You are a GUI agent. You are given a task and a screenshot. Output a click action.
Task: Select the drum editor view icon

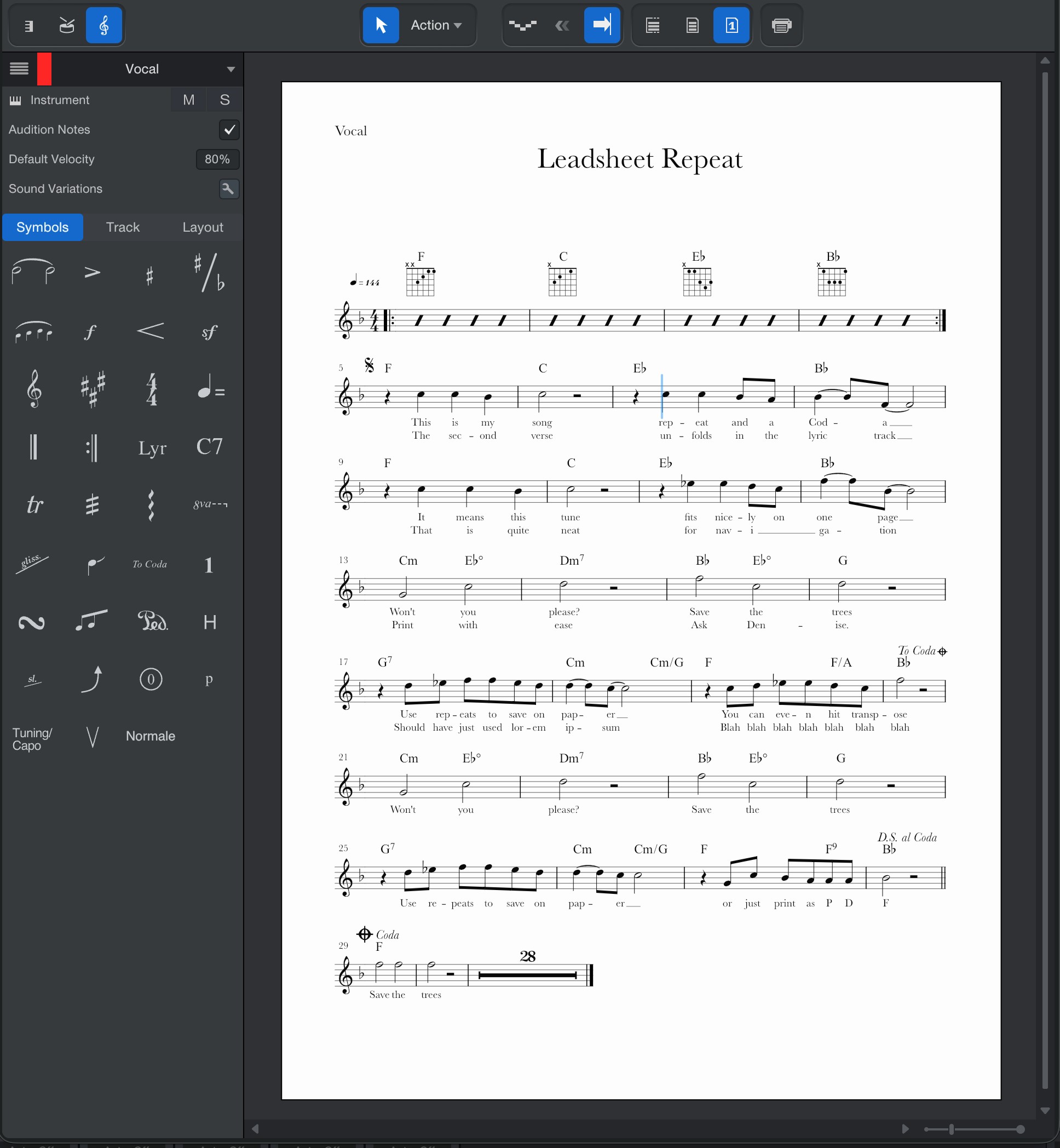pos(67,25)
